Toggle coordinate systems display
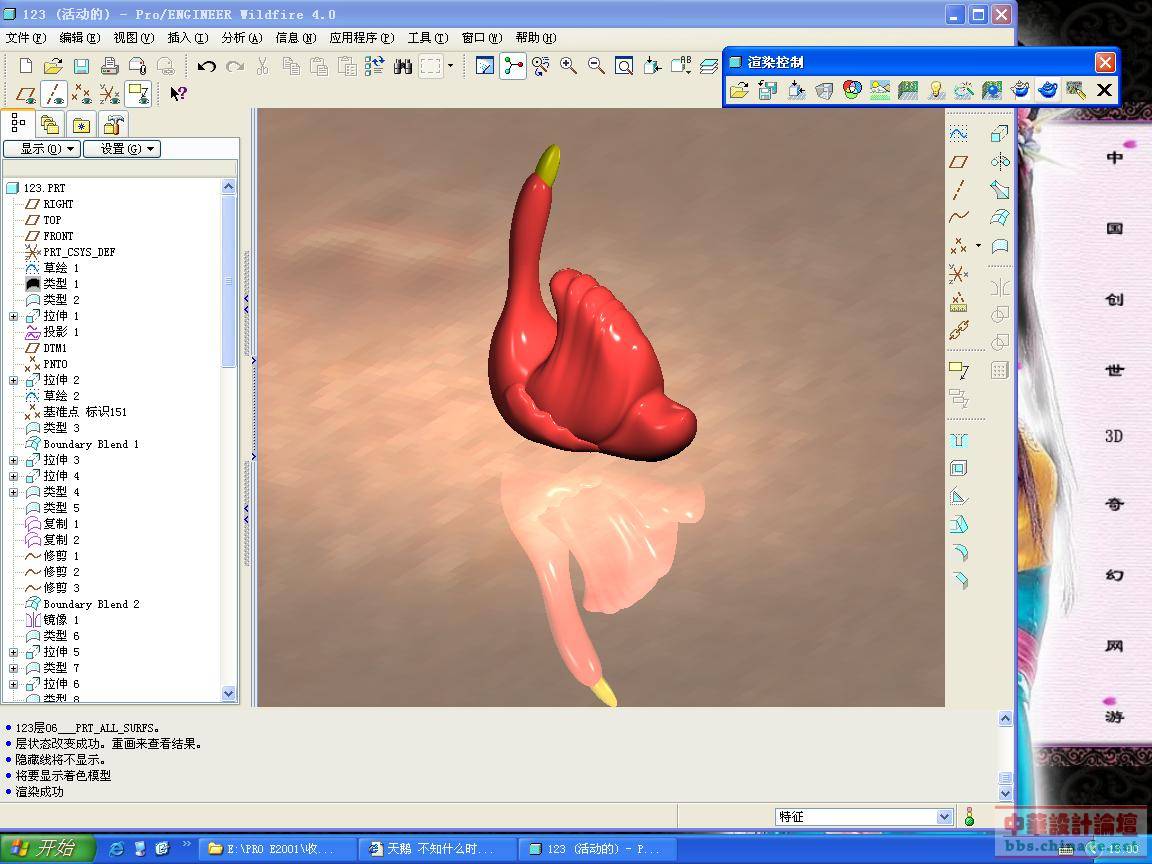 pos(109,94)
